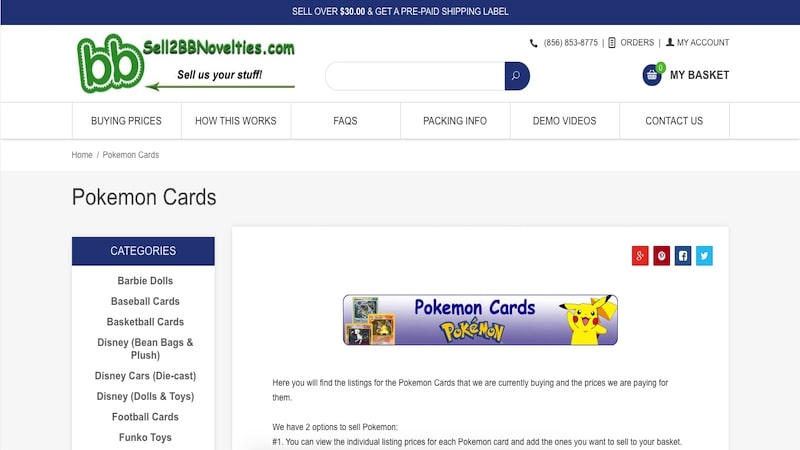Select Disney (Bean Bags & Plush) category

(145, 348)
